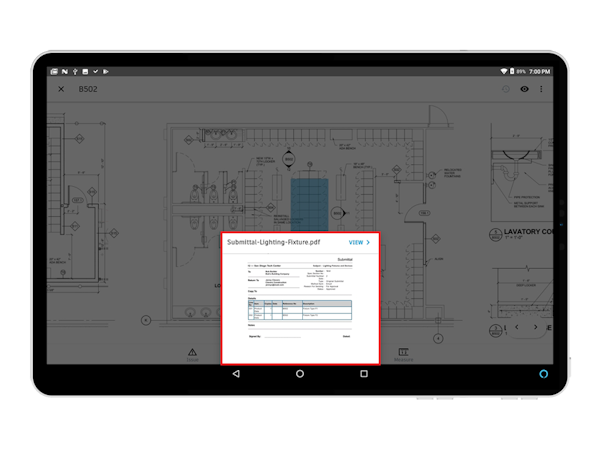Tap the chevron arrow beside VIEW
The height and width of the screenshot is (450, 600).
368,242
